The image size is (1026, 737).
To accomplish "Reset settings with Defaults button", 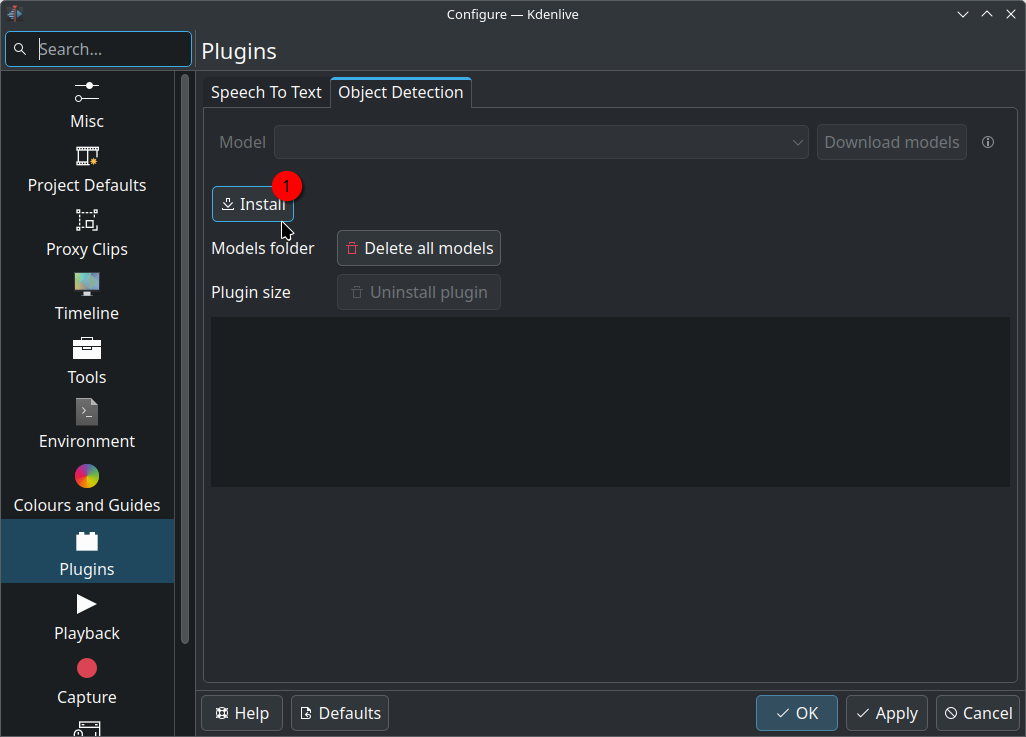I will 340,713.
